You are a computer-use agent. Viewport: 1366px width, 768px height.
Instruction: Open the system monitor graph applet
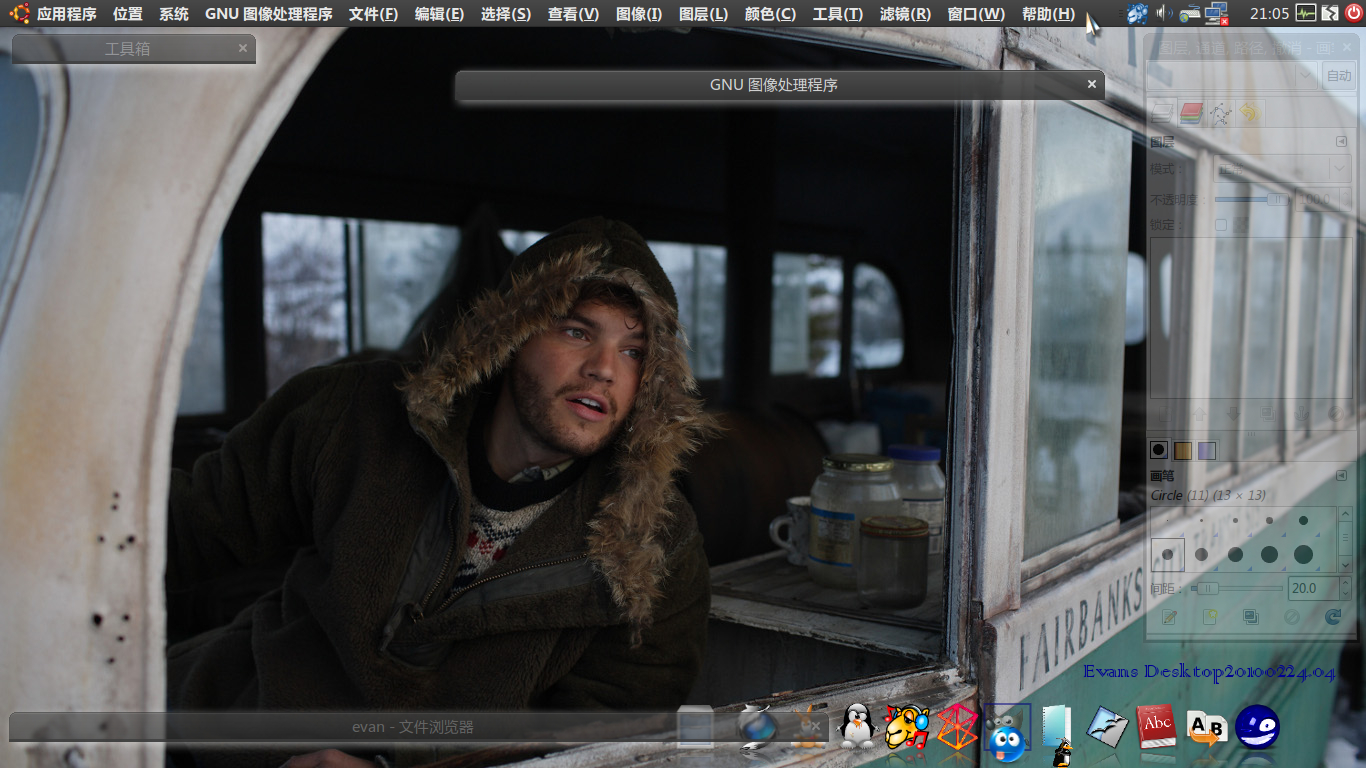pos(1306,14)
